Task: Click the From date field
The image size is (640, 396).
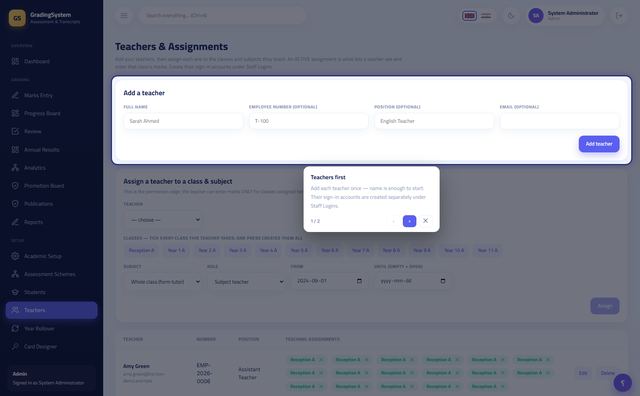Action: tap(329, 281)
